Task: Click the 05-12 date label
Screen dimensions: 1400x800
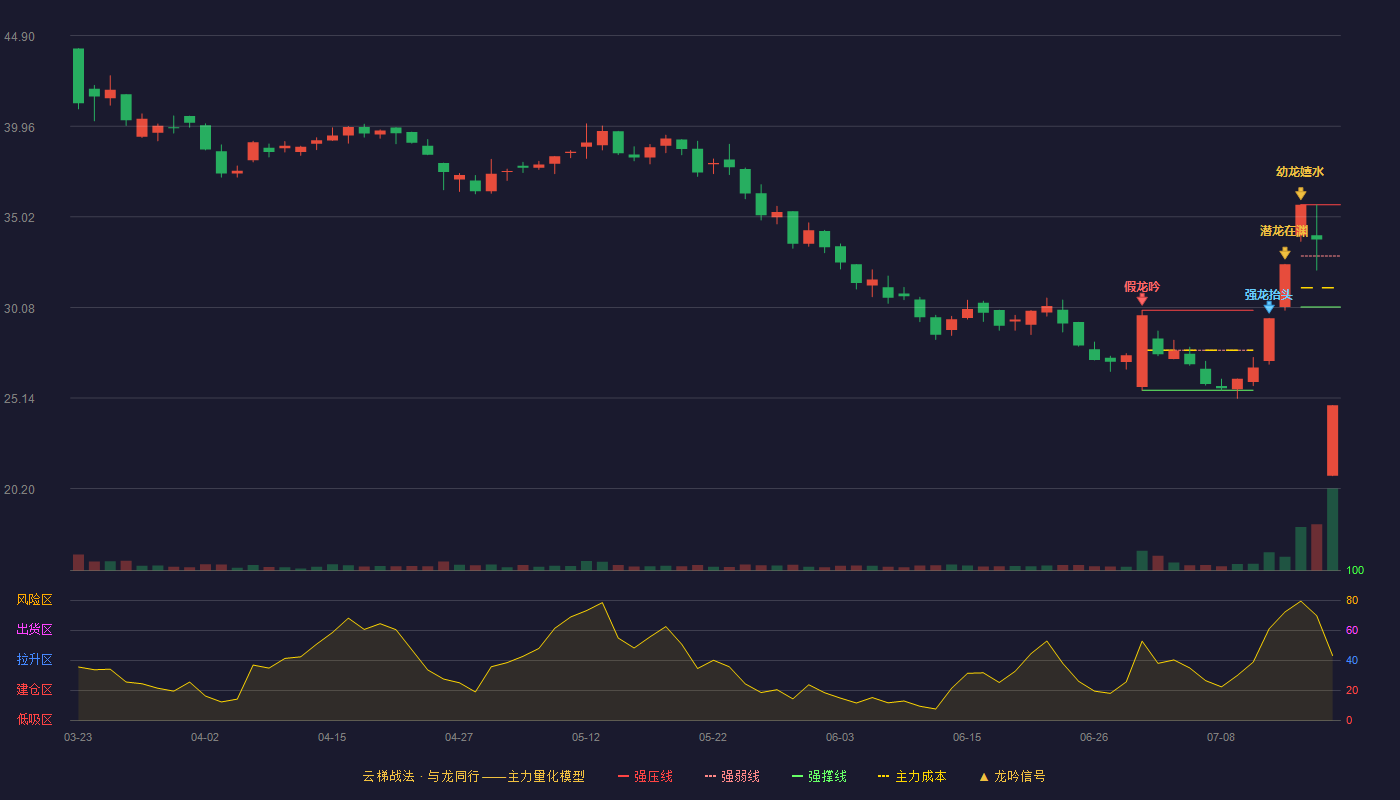Action: point(586,737)
